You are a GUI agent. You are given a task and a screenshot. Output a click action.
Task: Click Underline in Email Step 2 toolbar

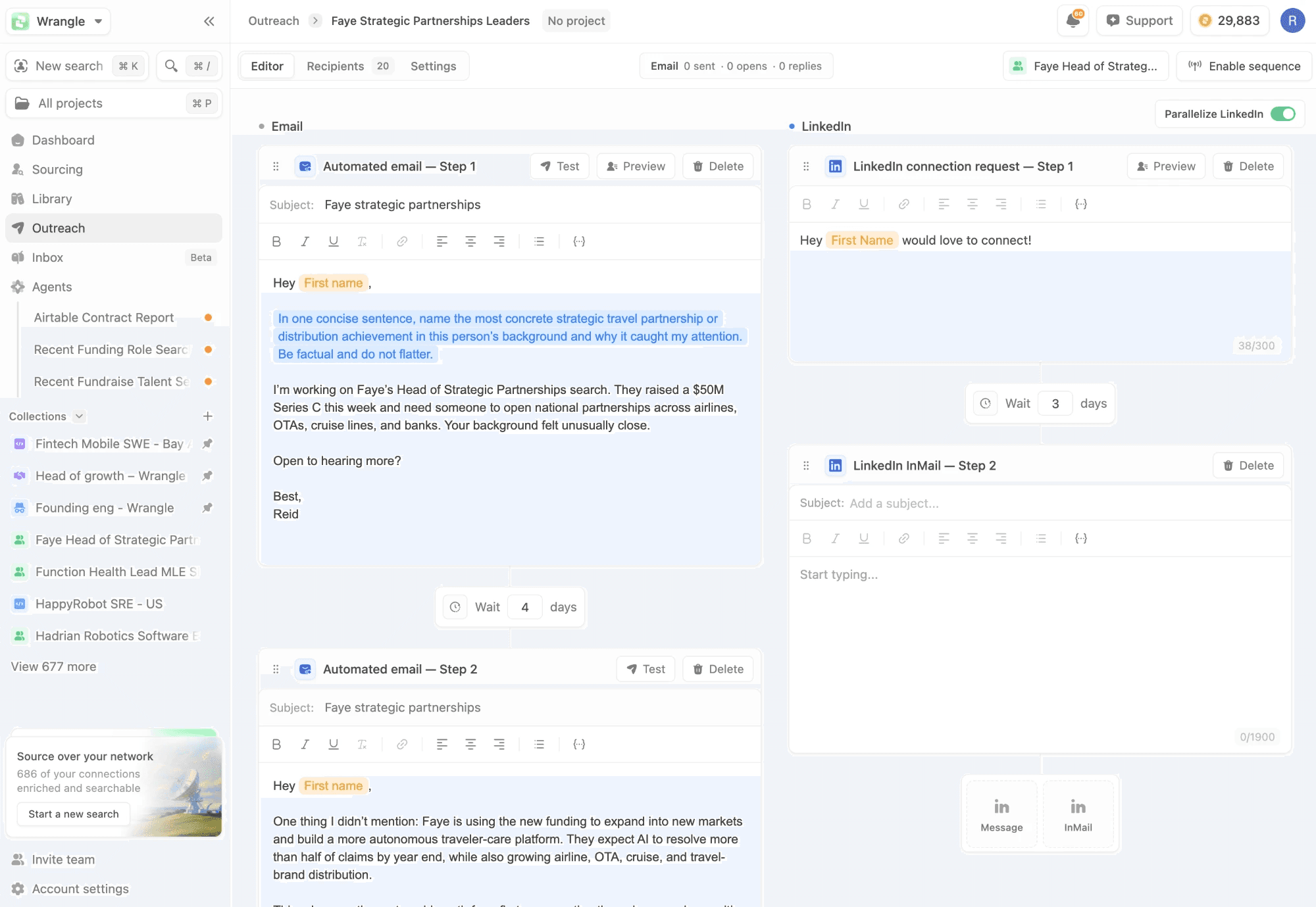334,744
